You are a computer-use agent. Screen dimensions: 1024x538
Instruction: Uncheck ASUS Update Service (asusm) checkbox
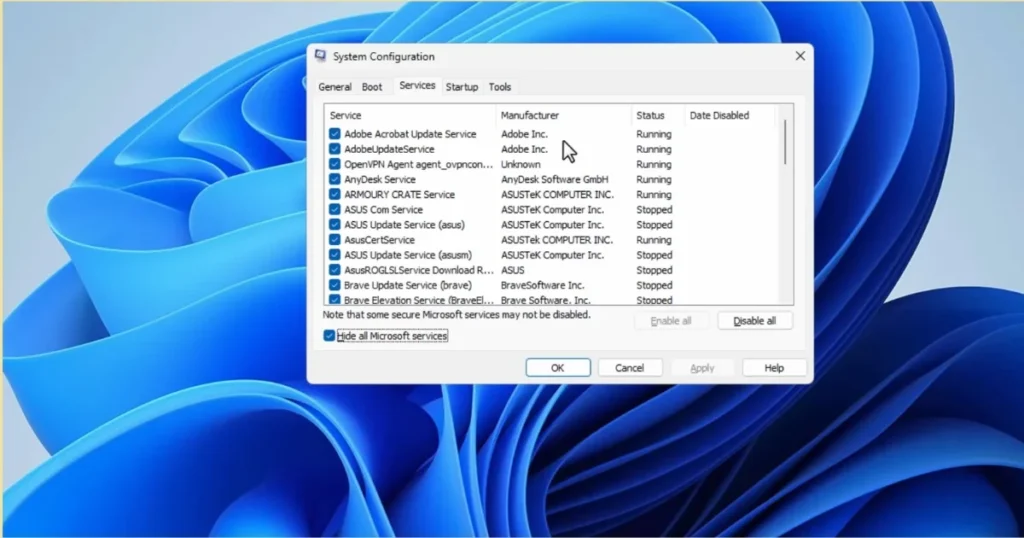tap(334, 255)
